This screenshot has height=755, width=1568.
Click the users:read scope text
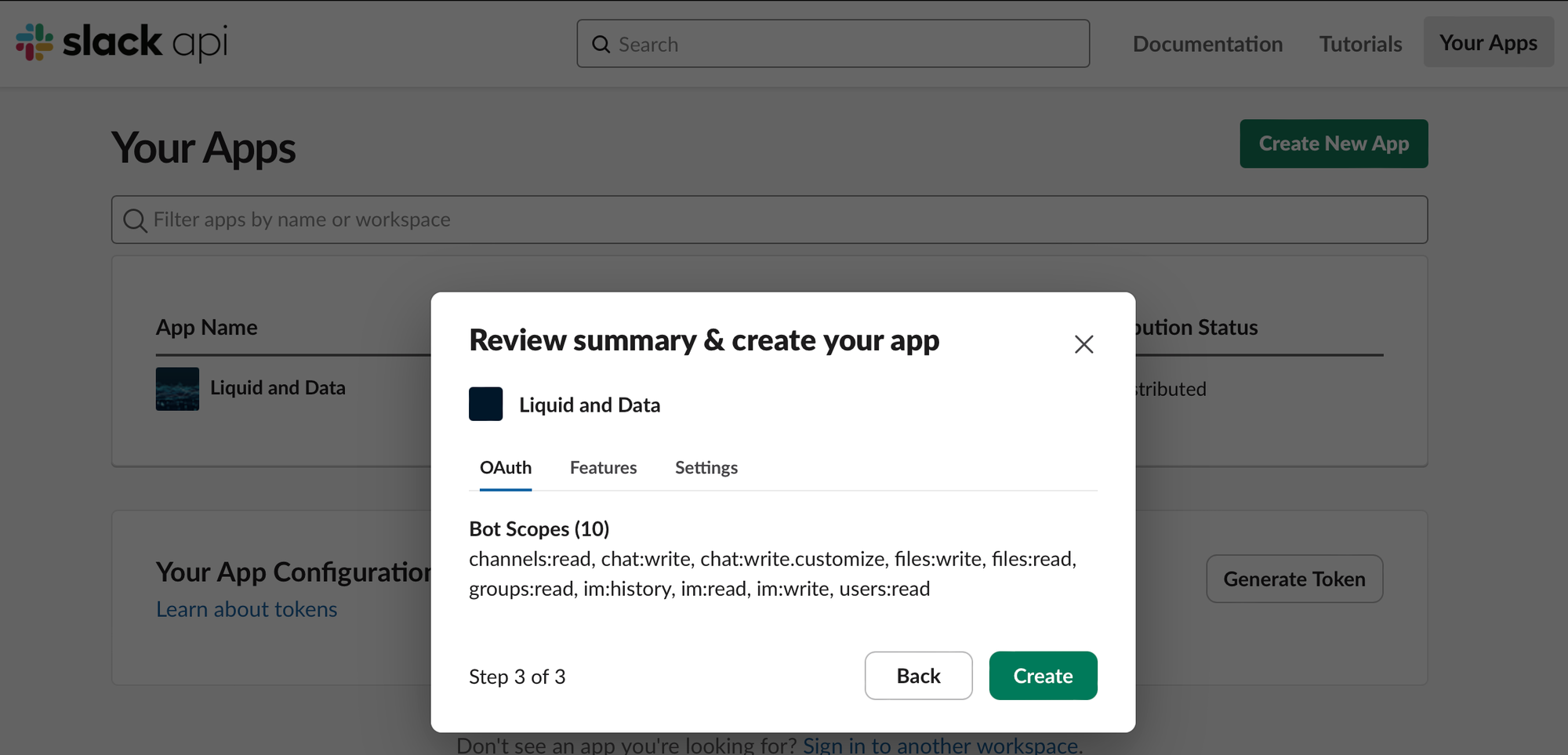pos(884,589)
